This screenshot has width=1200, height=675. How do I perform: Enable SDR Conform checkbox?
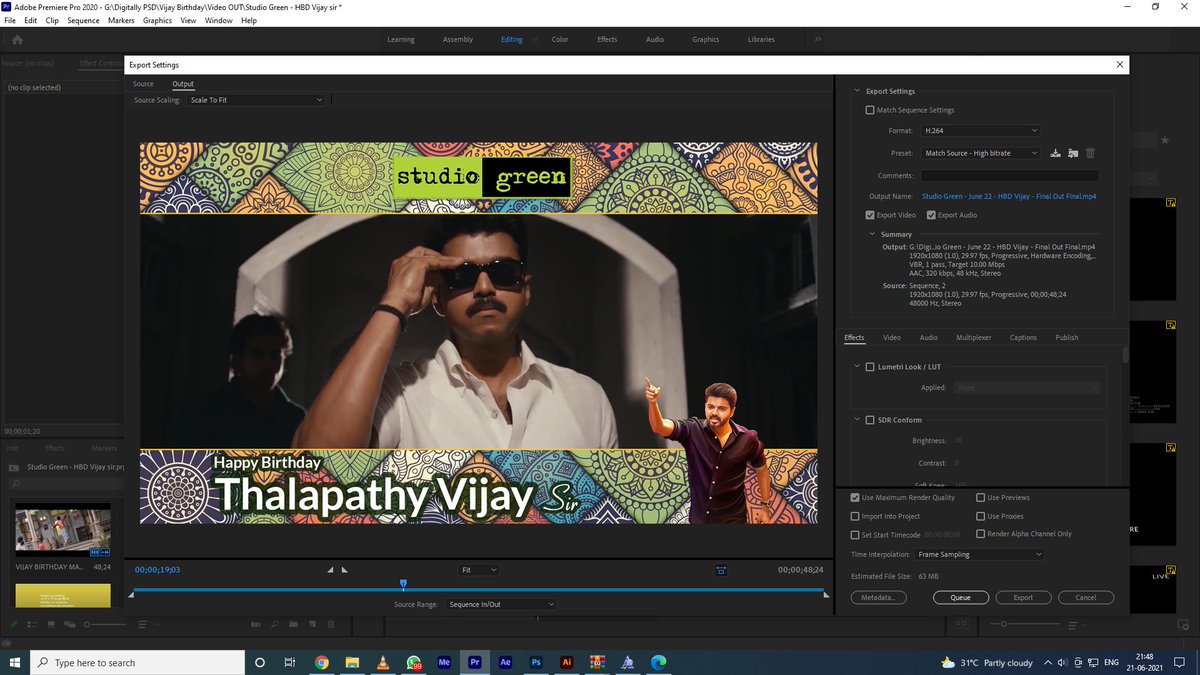[870, 420]
